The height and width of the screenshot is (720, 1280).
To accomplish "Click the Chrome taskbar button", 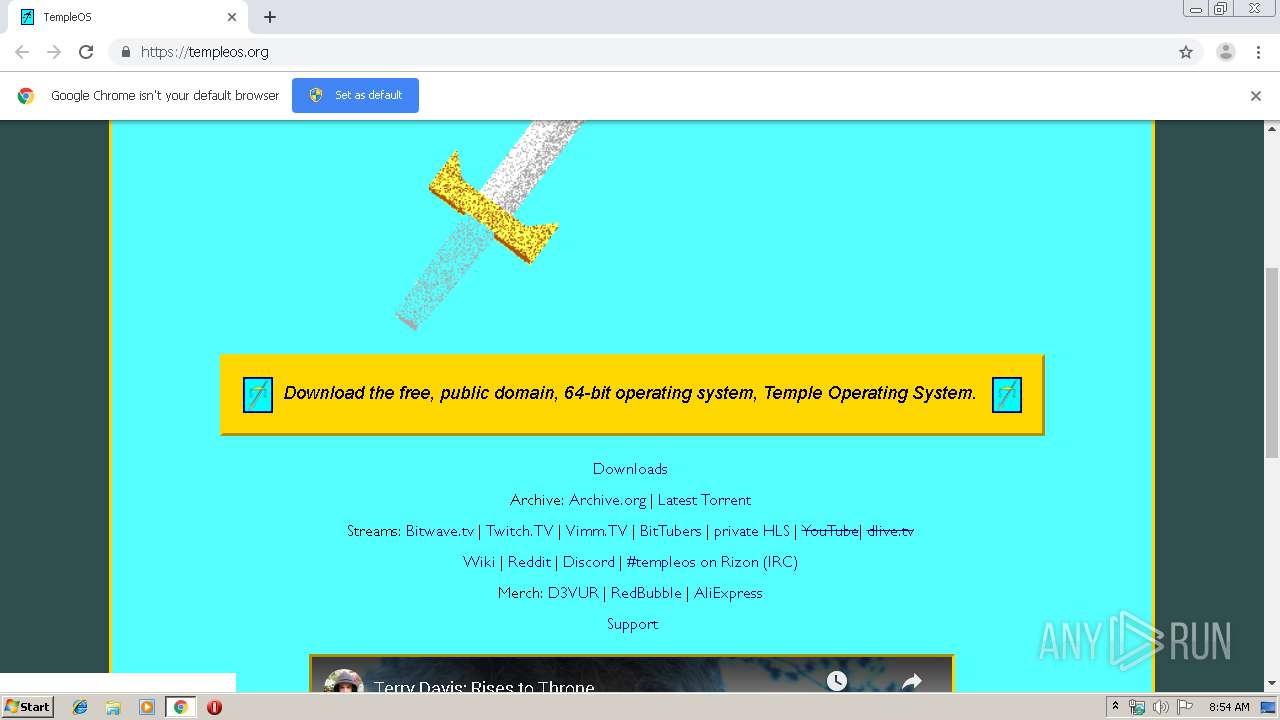I will click(x=180, y=707).
